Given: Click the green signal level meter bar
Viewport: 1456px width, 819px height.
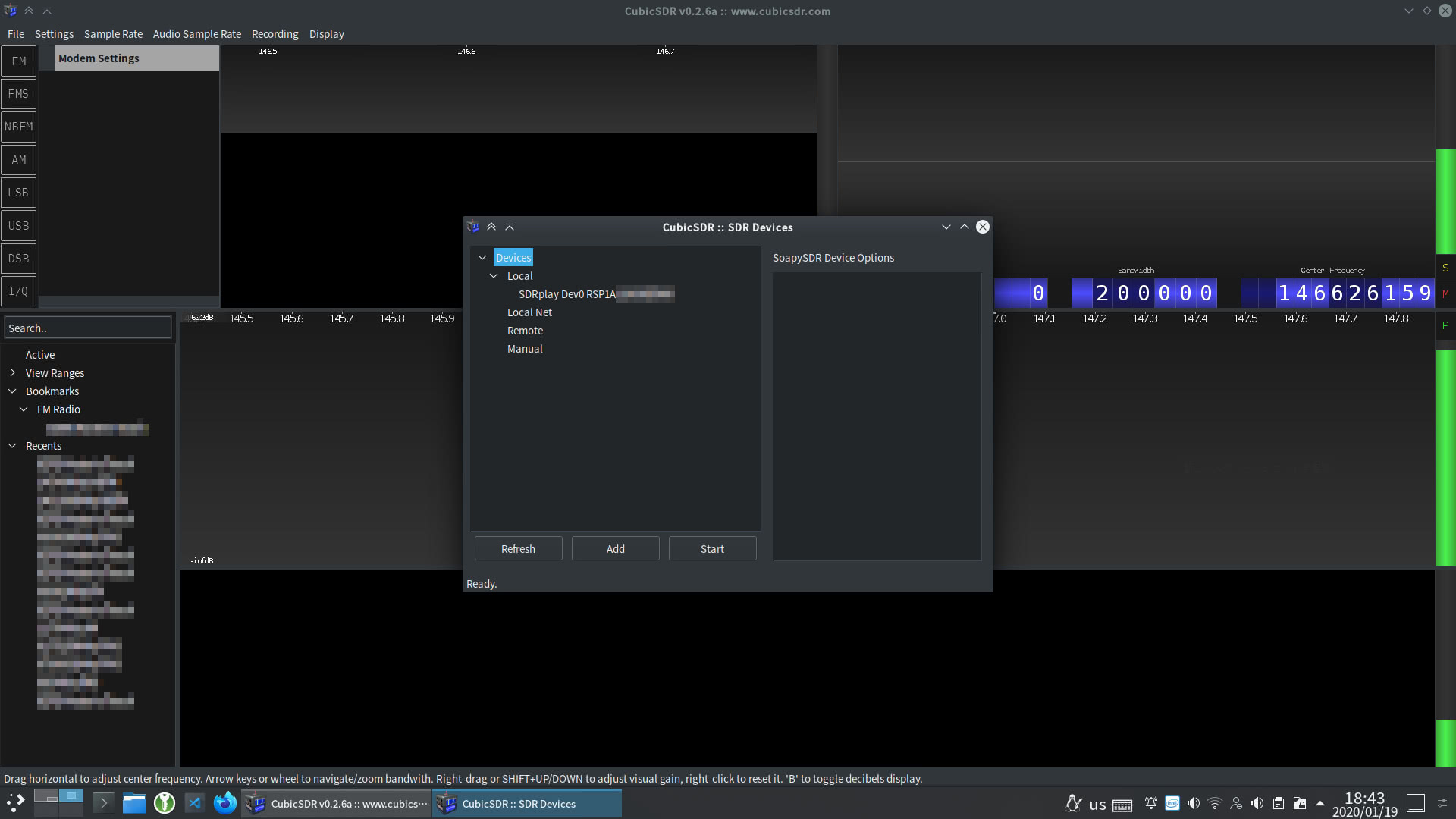Looking at the screenshot, I should (1445, 202).
